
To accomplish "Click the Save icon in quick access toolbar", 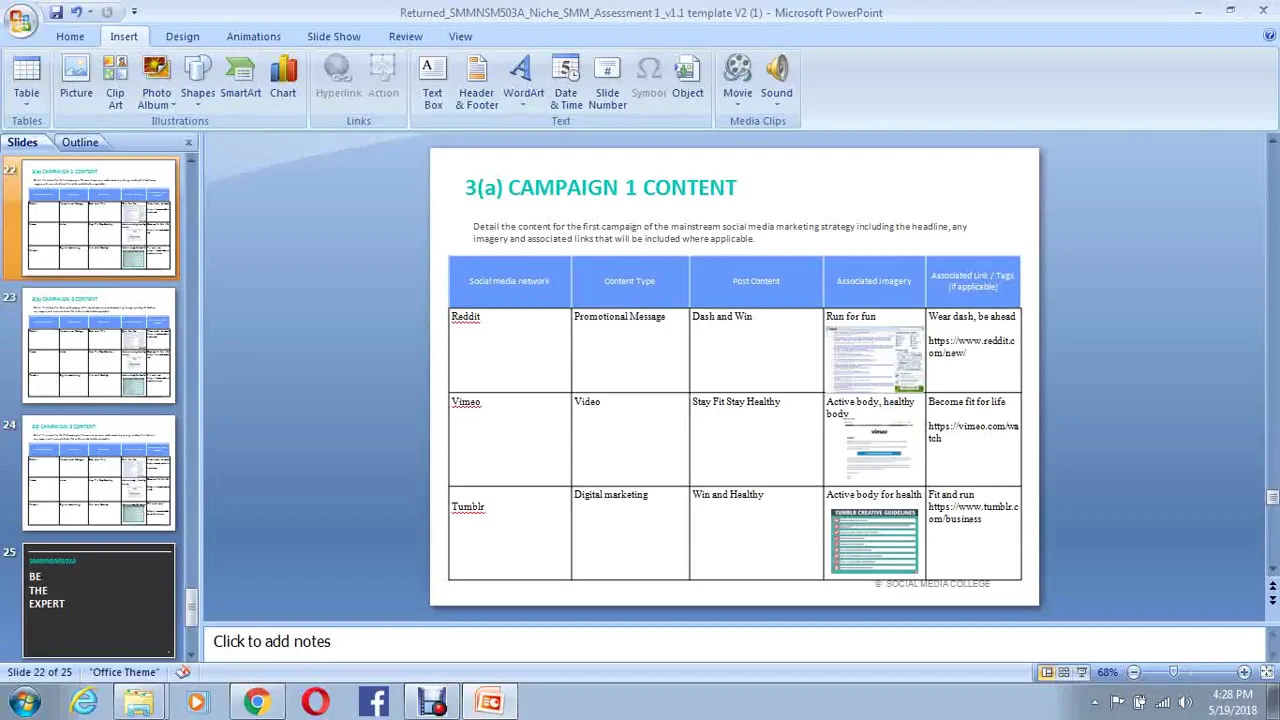I will pos(56,12).
